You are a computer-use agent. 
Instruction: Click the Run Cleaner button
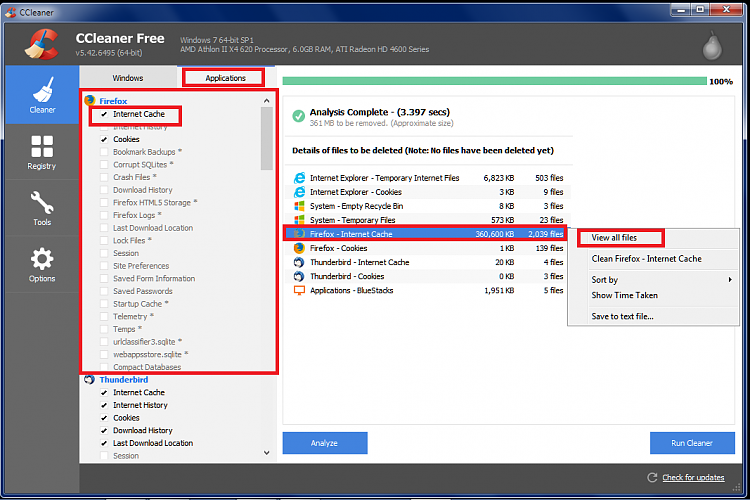coord(692,443)
